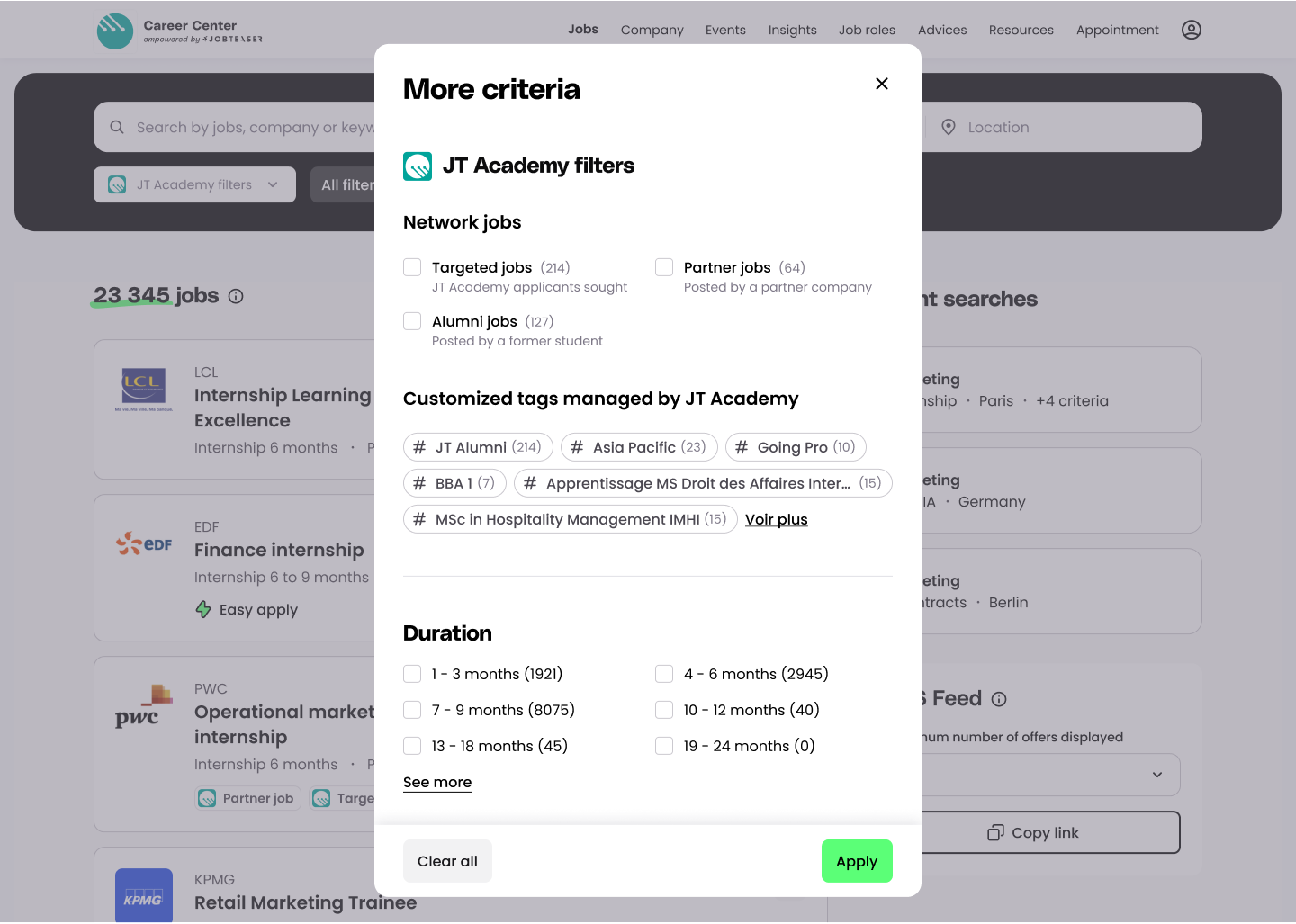Click the Copy link button

coord(1049,832)
